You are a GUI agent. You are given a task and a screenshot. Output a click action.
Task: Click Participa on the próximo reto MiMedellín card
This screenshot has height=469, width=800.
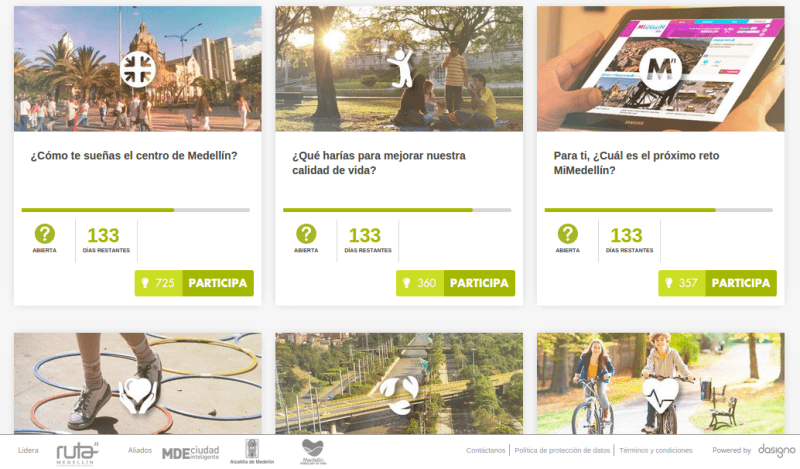click(x=741, y=283)
